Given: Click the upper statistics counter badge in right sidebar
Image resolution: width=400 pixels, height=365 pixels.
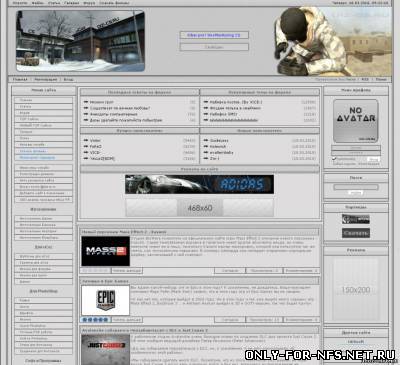Looking at the screenshot, I should click(x=356, y=219).
